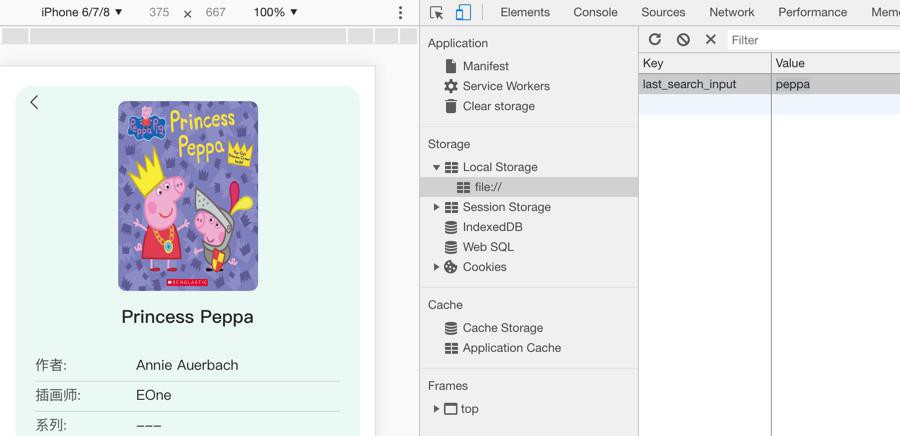Select Service Workers in sidebar
The image size is (900, 436).
[506, 86]
